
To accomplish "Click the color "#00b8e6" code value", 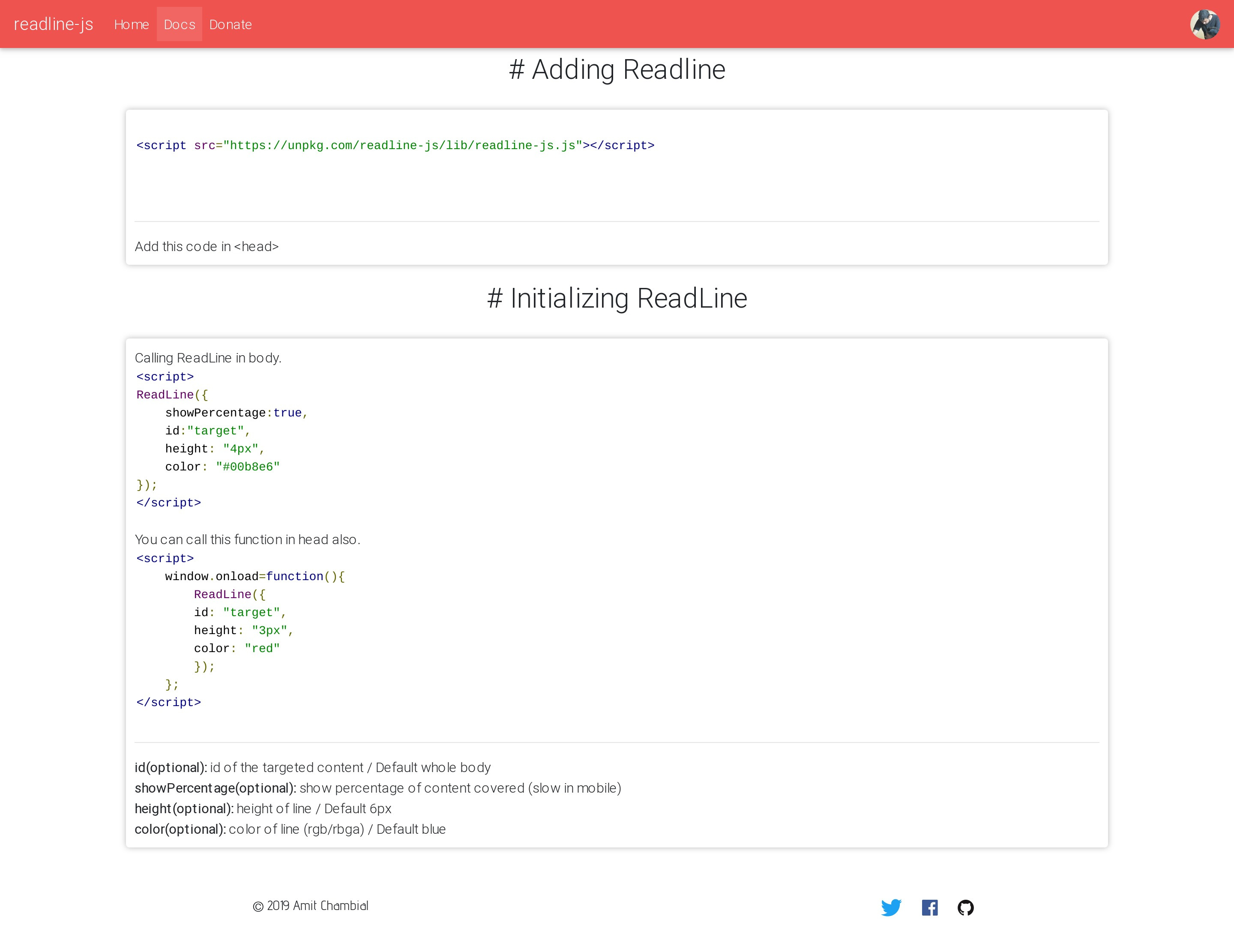I will click(x=248, y=467).
